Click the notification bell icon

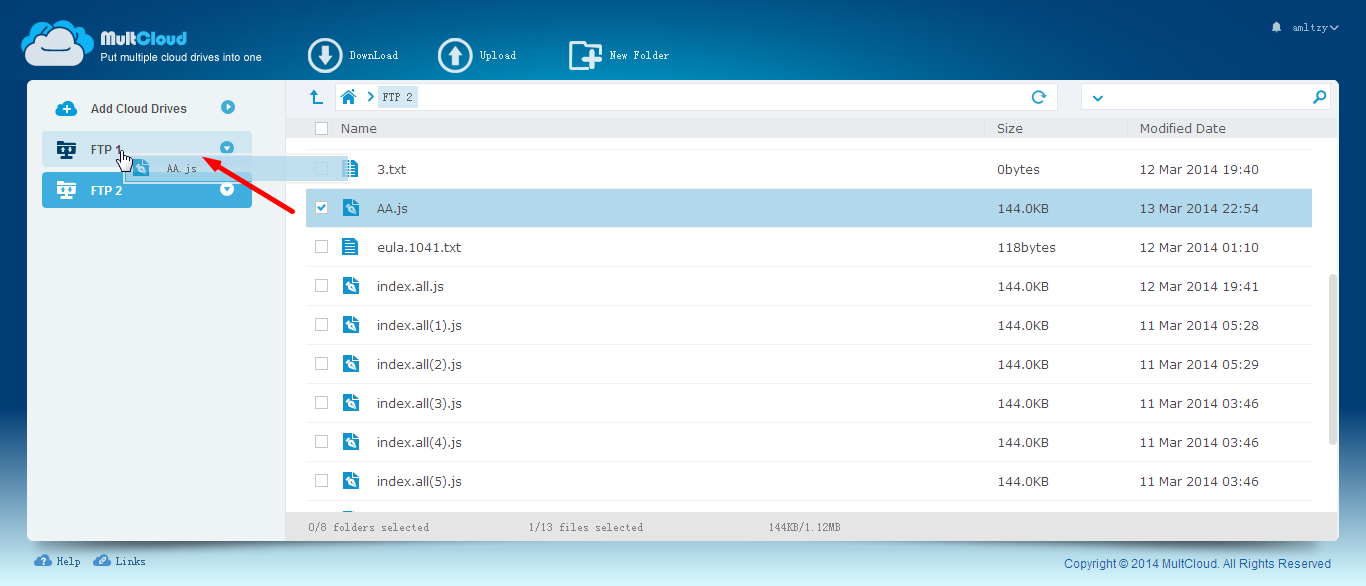coord(1276,27)
